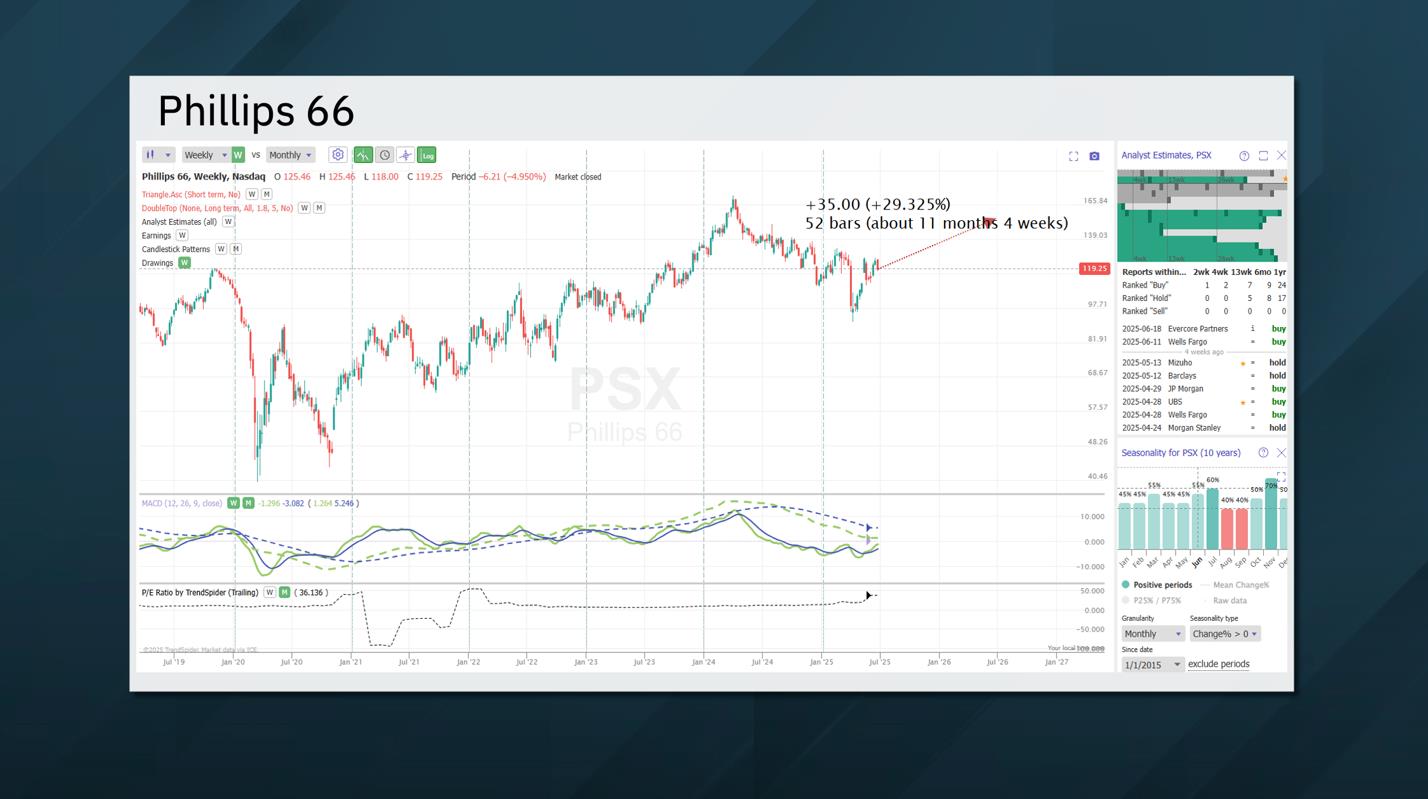Click the Earnings indicator label
Image resolution: width=1428 pixels, height=799 pixels.
(x=156, y=236)
